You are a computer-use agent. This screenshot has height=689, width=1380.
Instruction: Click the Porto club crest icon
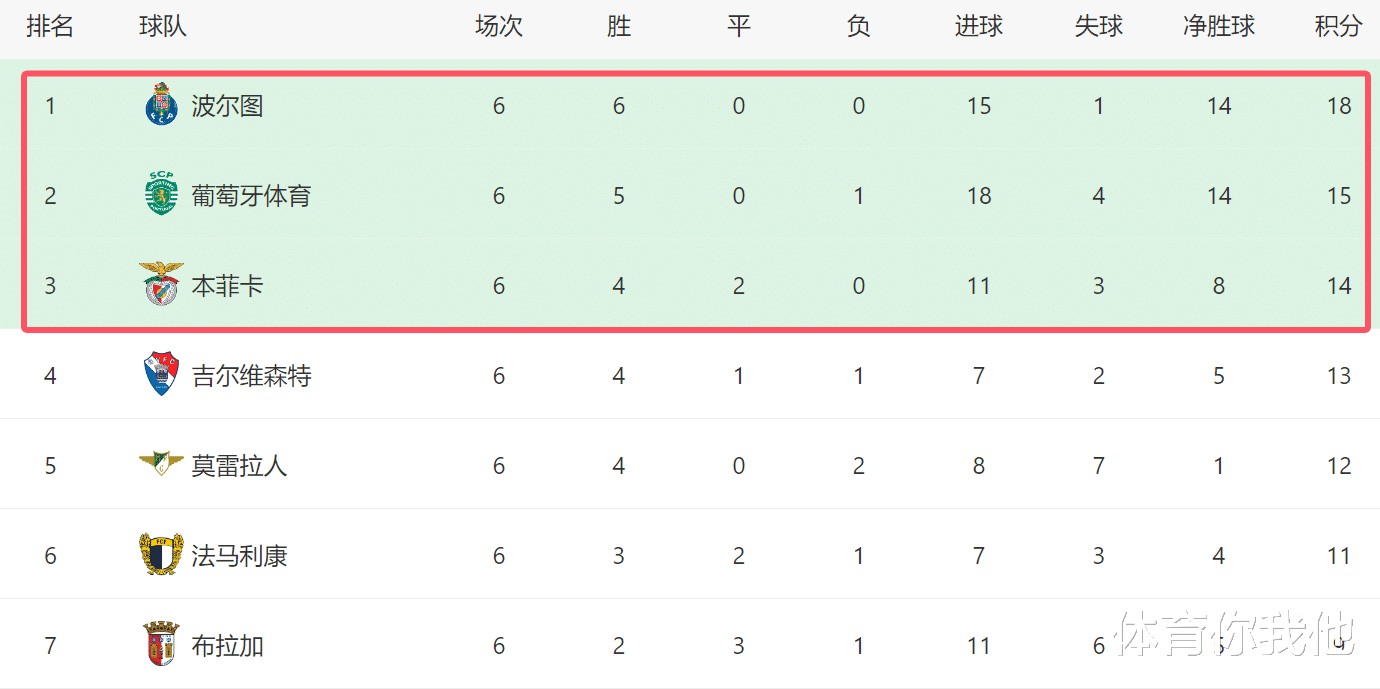pyautogui.click(x=161, y=105)
